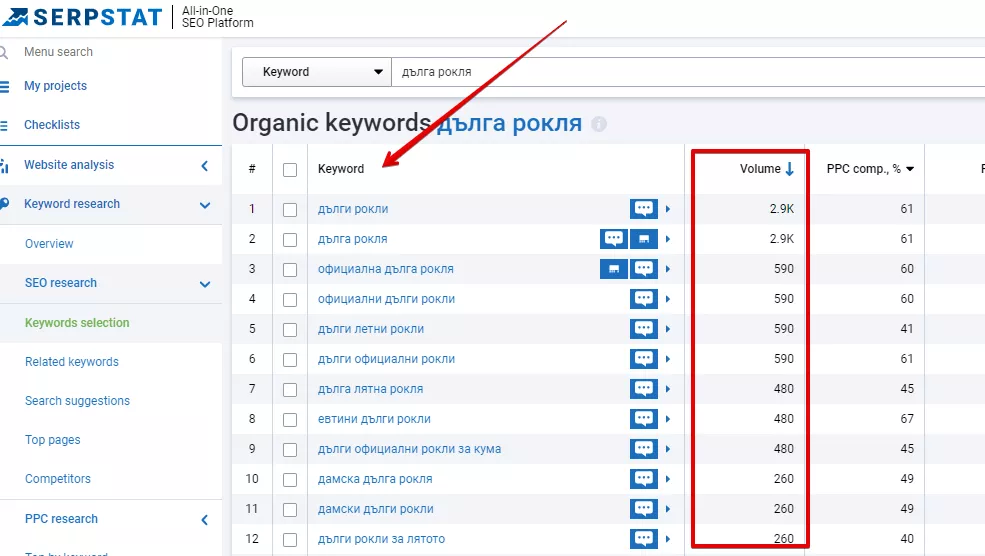Open speech bubble icon for дълга рокля row
The image size is (985, 556).
(x=614, y=239)
